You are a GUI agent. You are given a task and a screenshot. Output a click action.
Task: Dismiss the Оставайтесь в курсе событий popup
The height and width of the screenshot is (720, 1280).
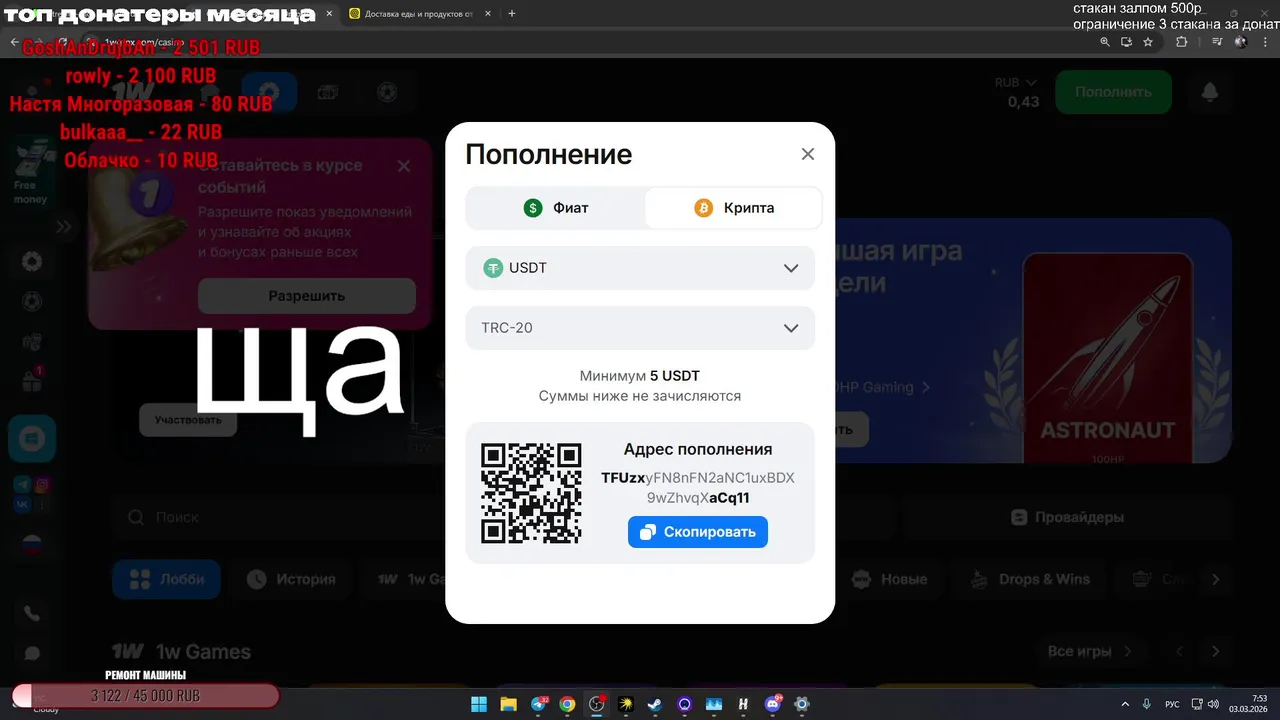[403, 166]
